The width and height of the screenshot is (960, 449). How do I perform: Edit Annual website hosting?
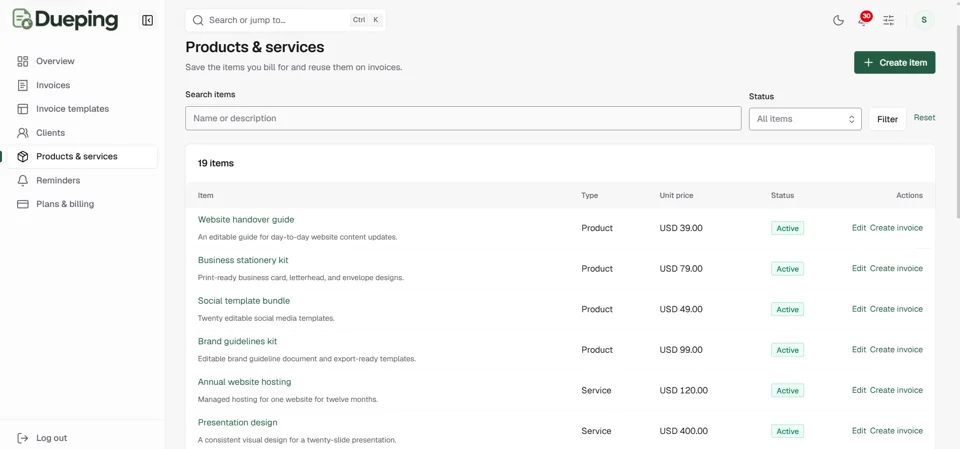click(859, 390)
